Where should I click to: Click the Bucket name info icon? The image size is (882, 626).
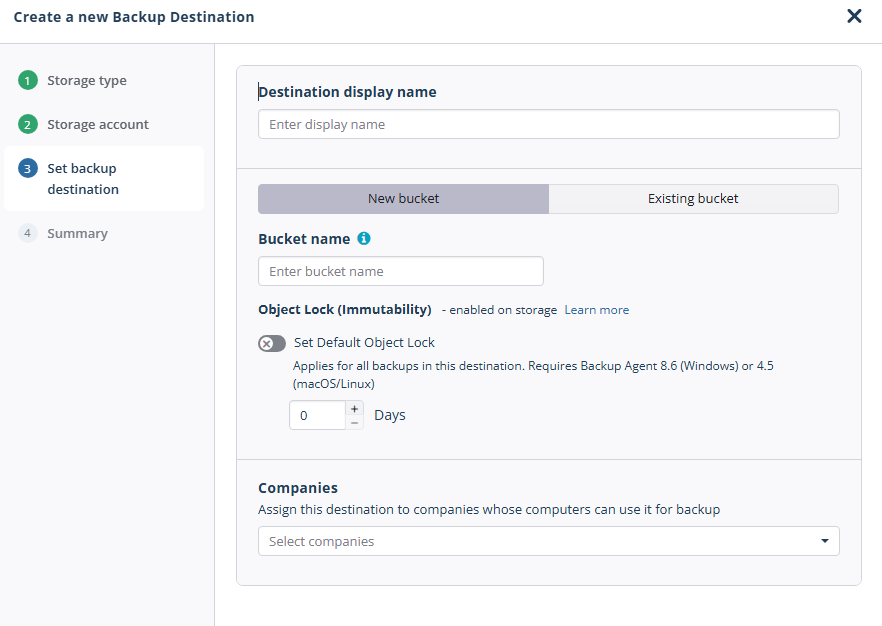pyautogui.click(x=364, y=238)
